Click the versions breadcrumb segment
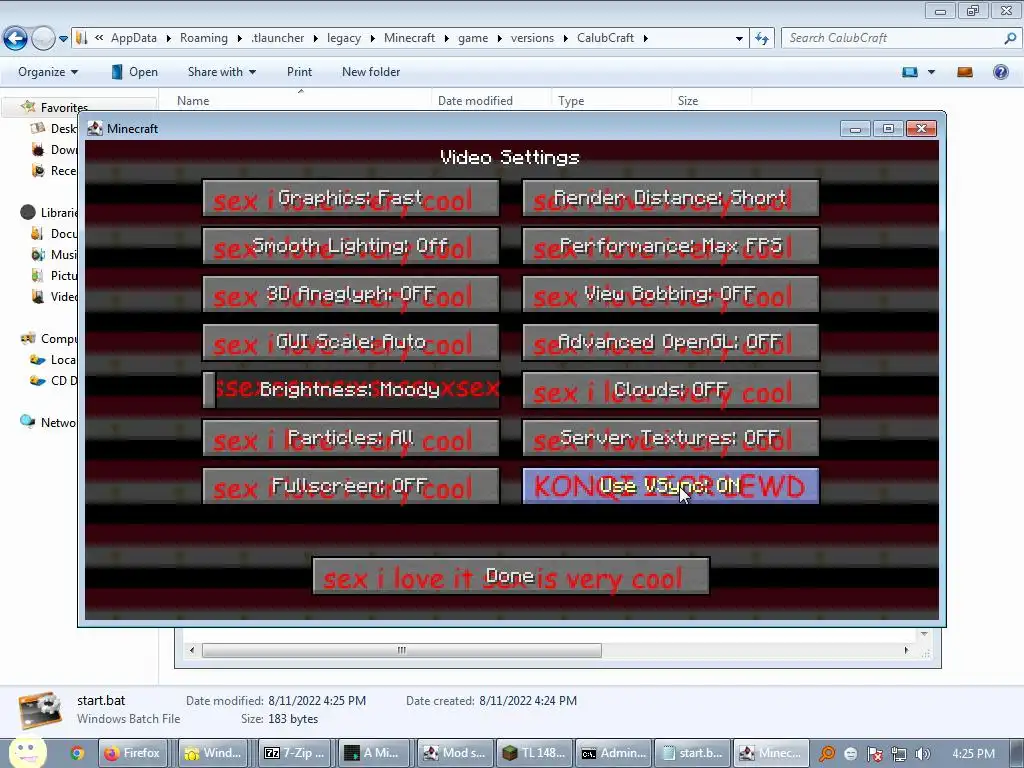Viewport: 1024px width, 768px height. coord(532,38)
